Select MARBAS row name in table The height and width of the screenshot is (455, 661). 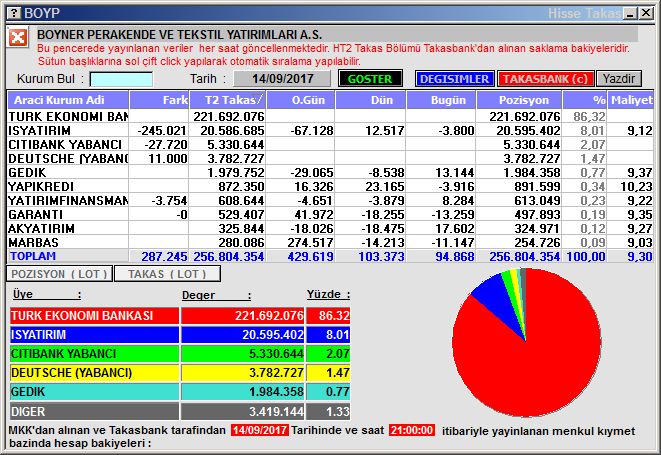point(33,242)
